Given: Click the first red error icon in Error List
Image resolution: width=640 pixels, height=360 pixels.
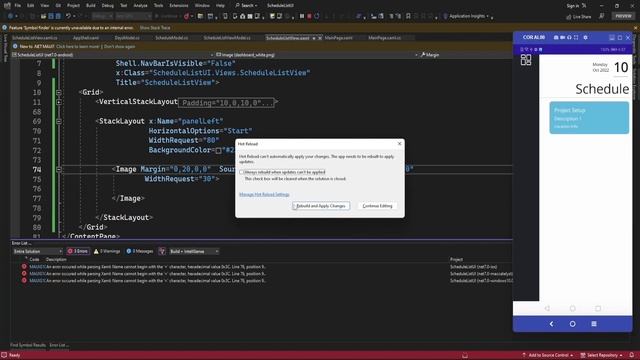Looking at the screenshot, I should [x=24, y=267].
